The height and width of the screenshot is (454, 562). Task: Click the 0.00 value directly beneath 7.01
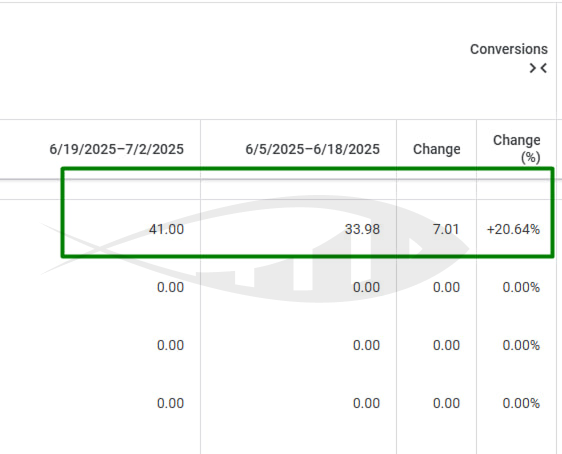click(446, 287)
